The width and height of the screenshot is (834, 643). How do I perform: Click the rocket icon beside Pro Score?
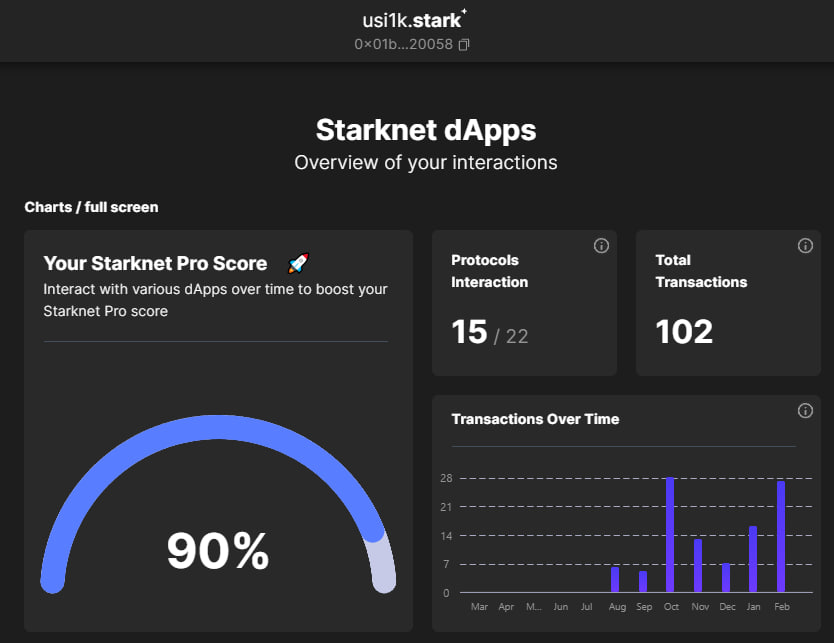point(298,263)
